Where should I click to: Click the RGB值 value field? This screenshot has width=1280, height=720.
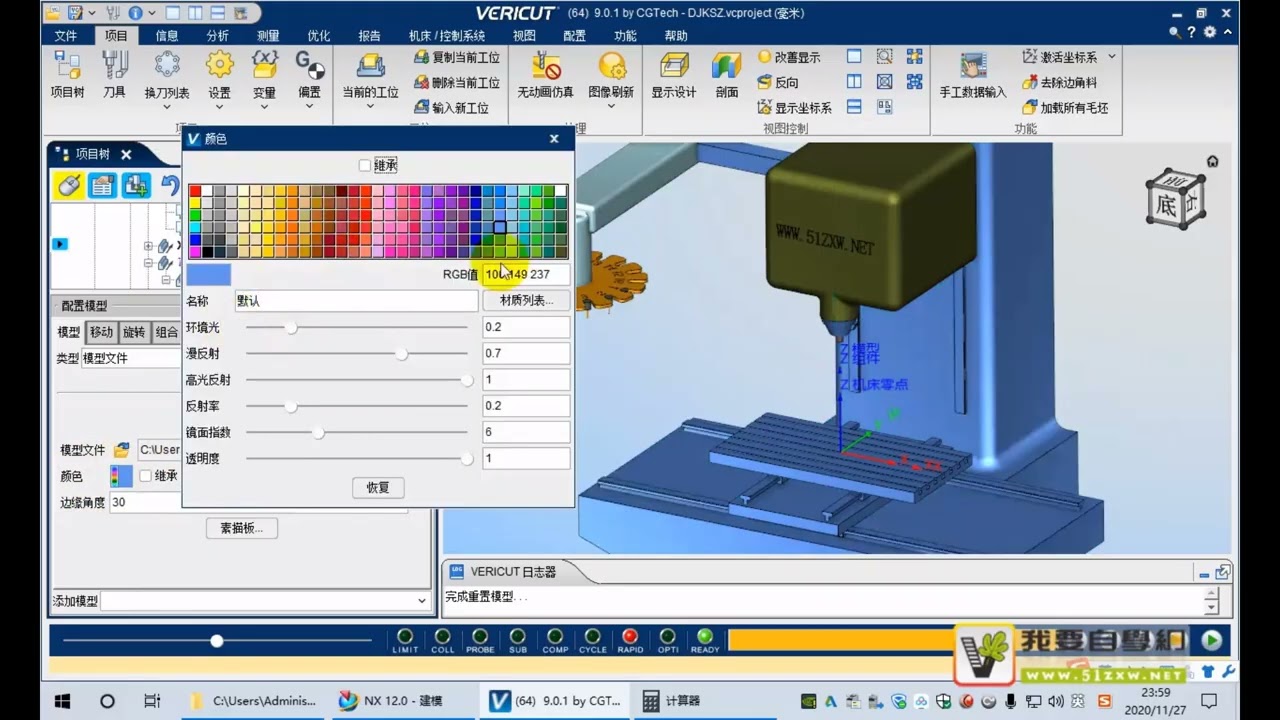point(526,274)
